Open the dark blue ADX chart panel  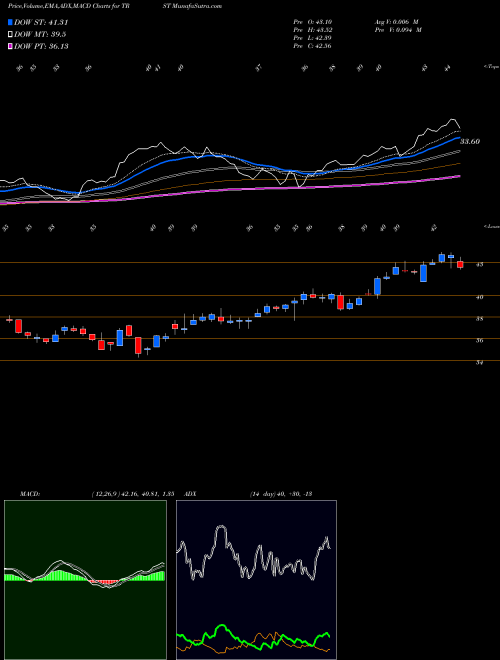click(256, 580)
